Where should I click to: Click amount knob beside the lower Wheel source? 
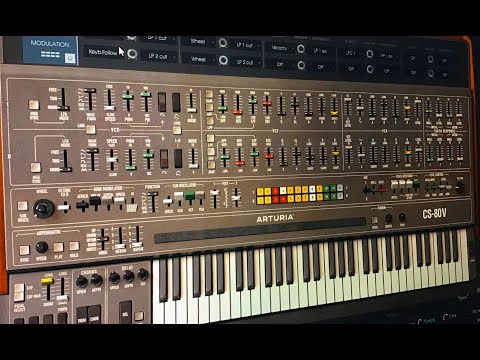[223, 60]
